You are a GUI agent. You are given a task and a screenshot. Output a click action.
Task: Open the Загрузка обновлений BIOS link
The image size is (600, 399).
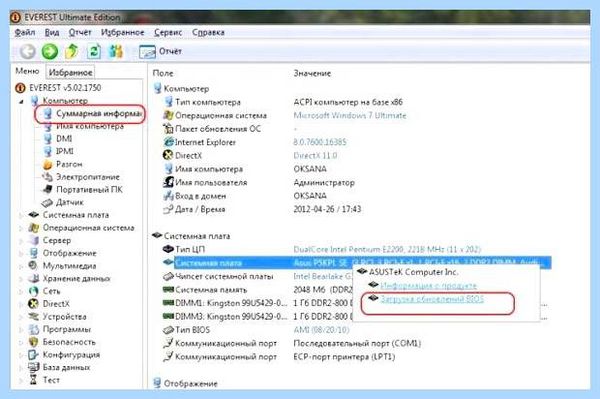432,299
